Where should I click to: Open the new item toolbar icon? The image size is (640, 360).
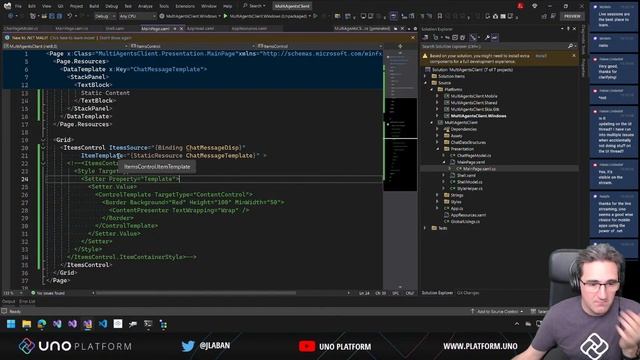[33, 16]
